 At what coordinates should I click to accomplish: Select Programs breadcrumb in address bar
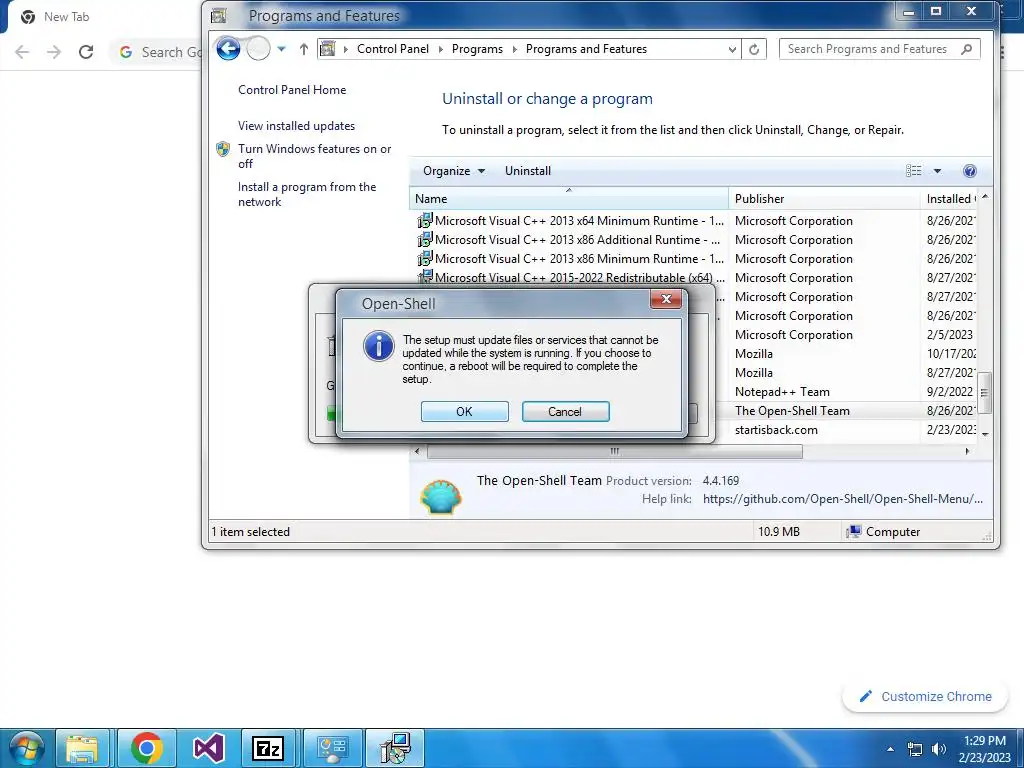[477, 49]
